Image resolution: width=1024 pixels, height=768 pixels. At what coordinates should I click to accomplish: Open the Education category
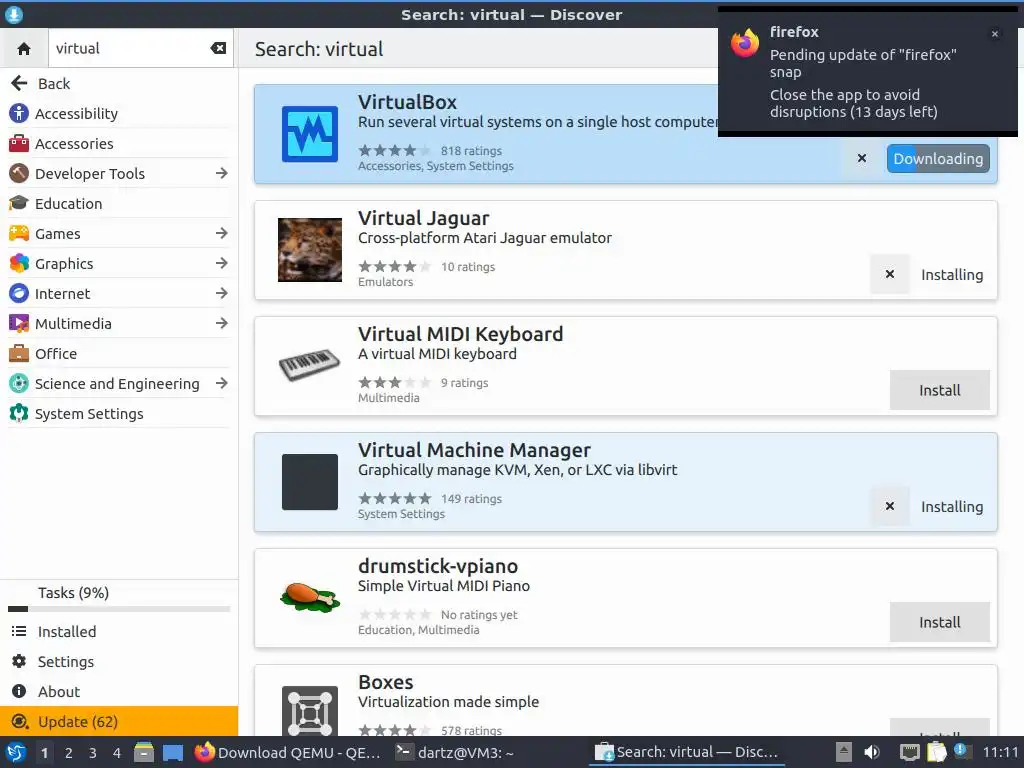click(119, 204)
